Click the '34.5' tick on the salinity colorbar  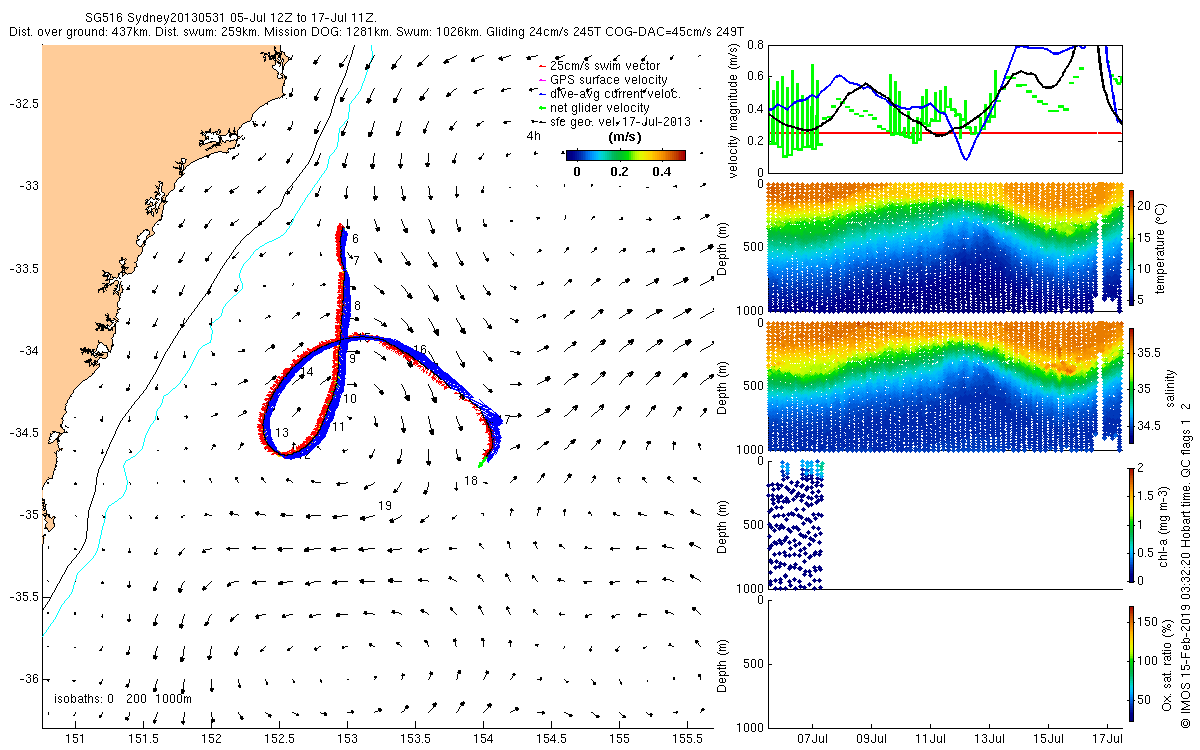[1149, 426]
